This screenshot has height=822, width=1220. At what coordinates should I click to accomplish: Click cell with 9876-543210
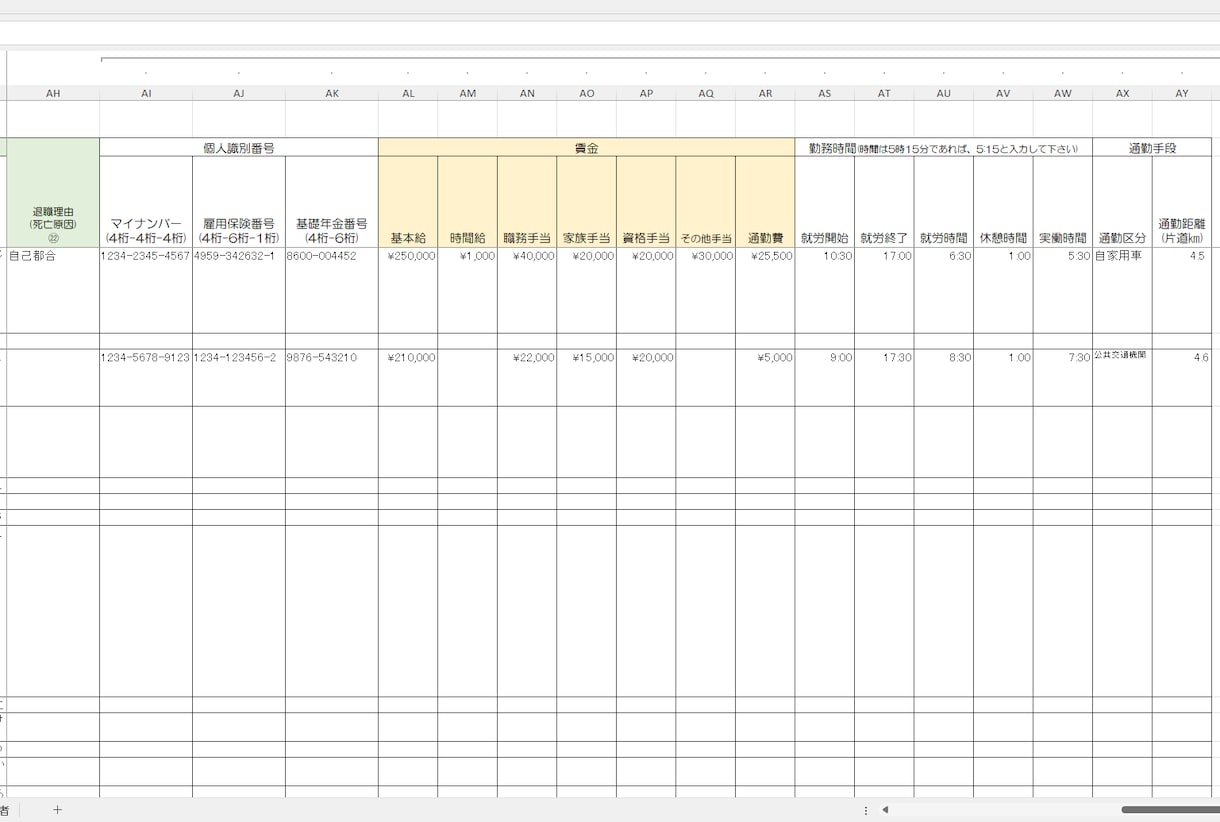tap(332, 377)
